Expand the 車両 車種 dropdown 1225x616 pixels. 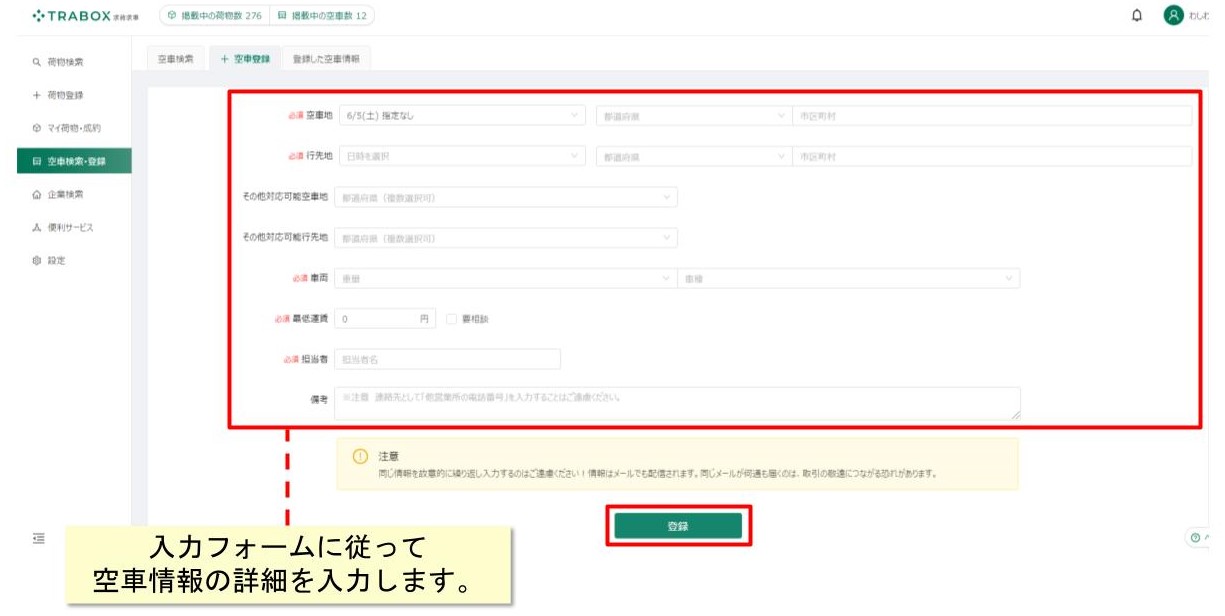849,278
